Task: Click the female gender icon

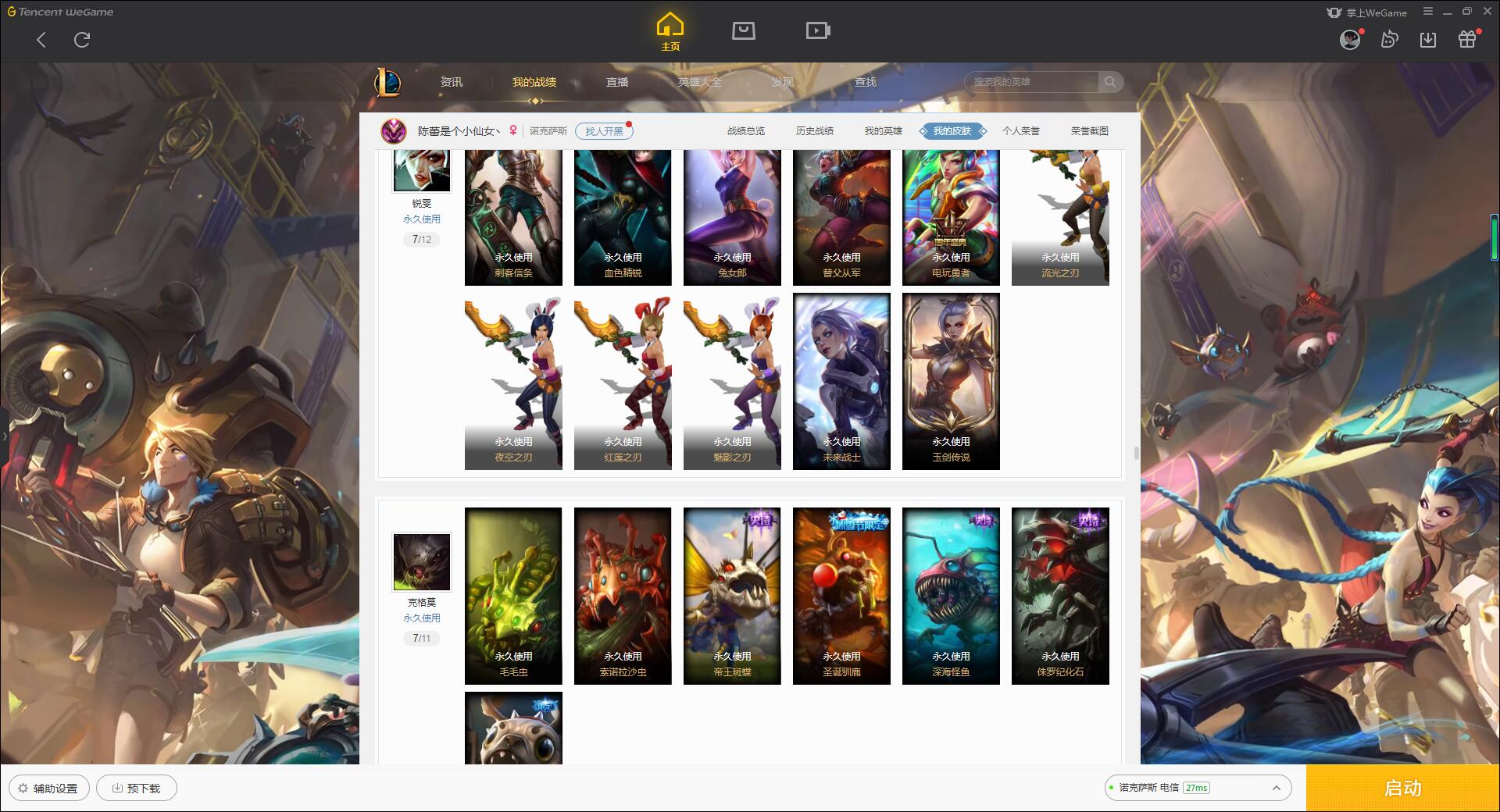Action: 513,130
